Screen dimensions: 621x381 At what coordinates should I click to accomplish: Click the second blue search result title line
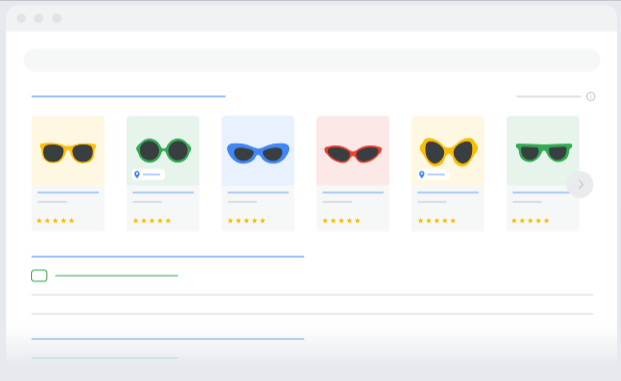[168, 339]
